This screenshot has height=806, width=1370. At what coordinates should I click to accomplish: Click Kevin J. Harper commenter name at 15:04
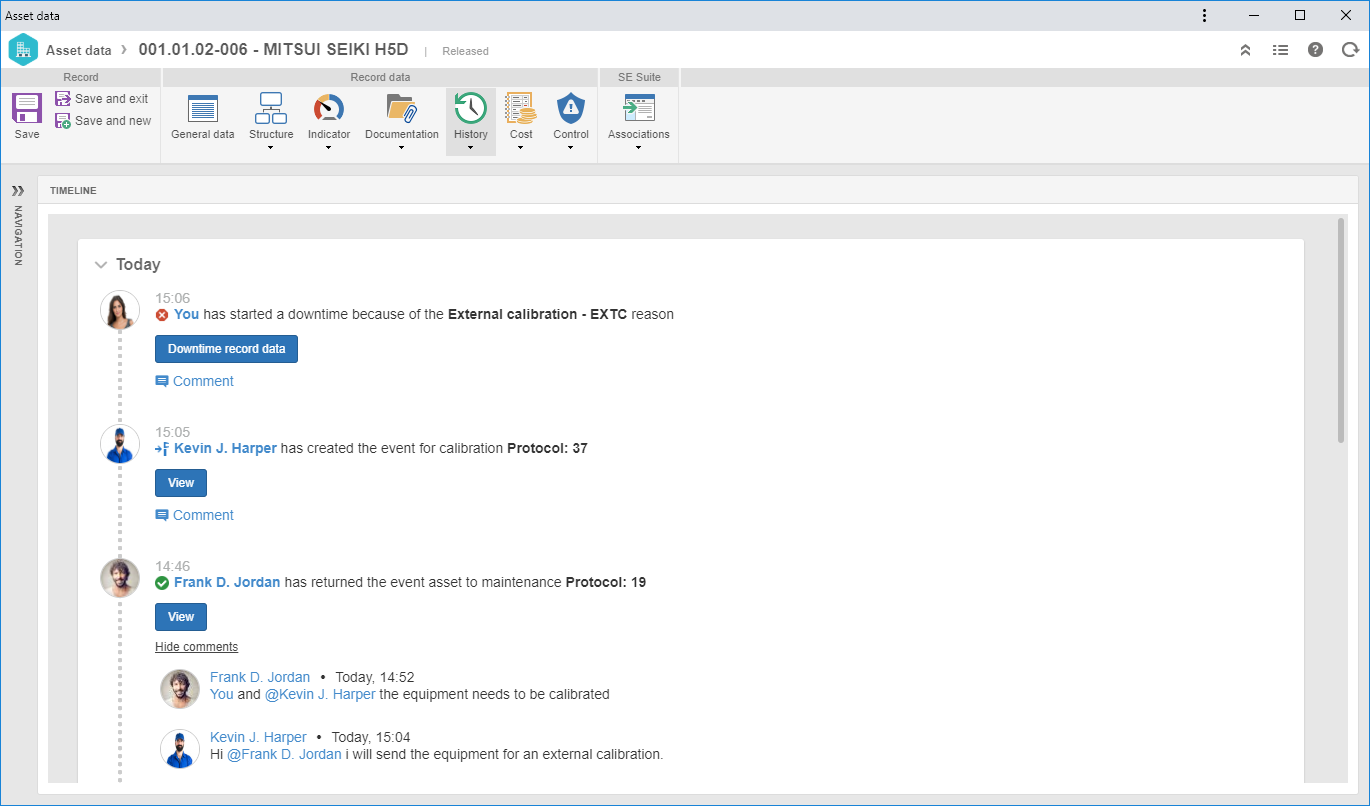point(258,737)
